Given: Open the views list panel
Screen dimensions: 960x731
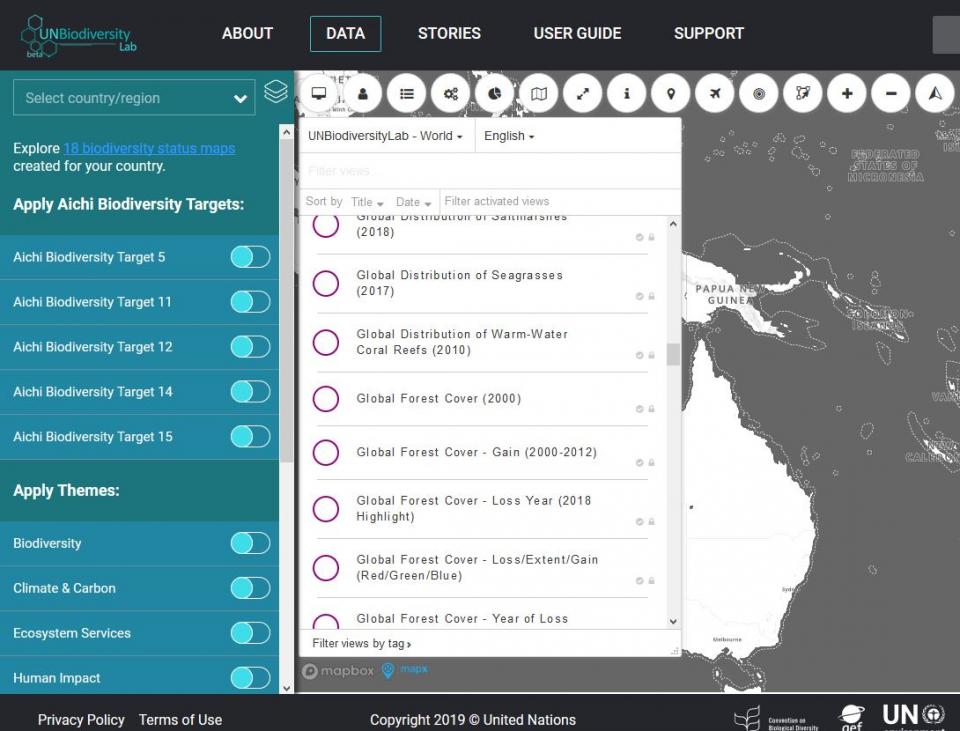Looking at the screenshot, I should pos(407,93).
